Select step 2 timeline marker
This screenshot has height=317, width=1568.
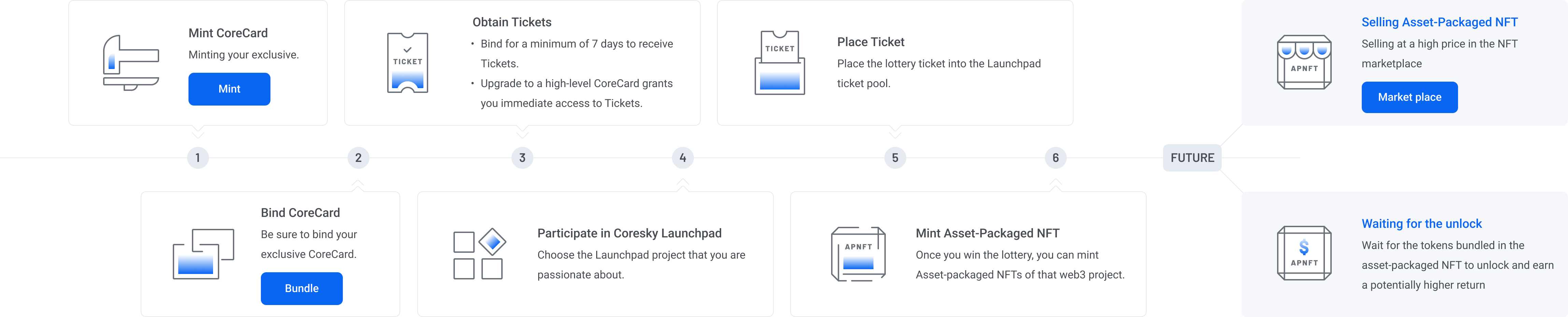[x=358, y=158]
